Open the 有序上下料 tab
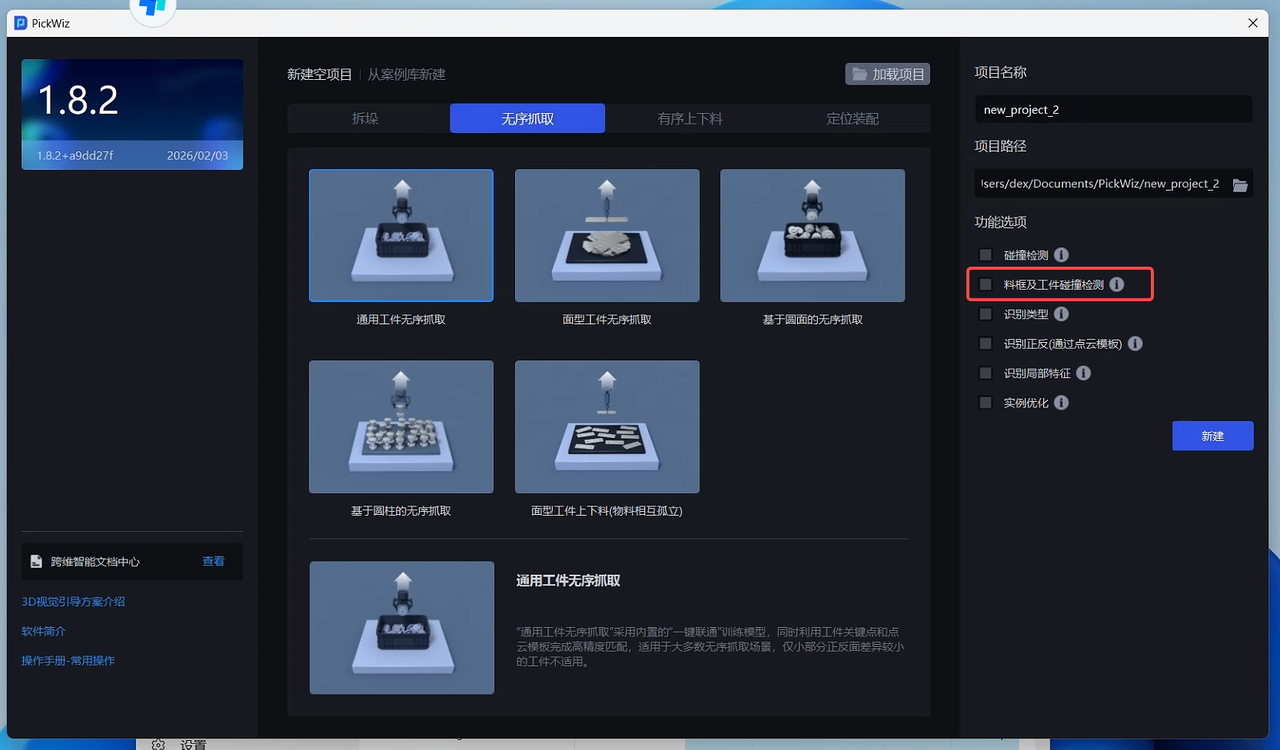The height and width of the screenshot is (750, 1280). [x=690, y=118]
